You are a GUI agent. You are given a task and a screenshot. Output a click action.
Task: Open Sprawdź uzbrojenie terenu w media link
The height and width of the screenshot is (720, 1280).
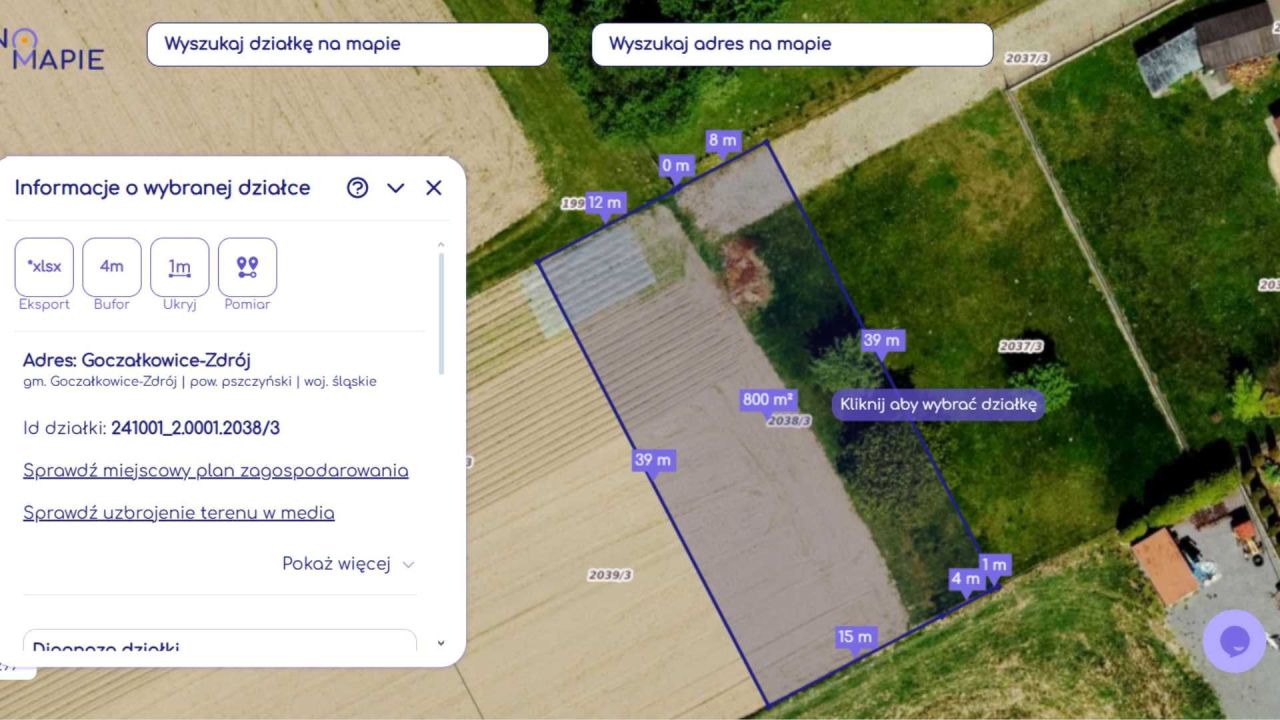[x=178, y=513]
